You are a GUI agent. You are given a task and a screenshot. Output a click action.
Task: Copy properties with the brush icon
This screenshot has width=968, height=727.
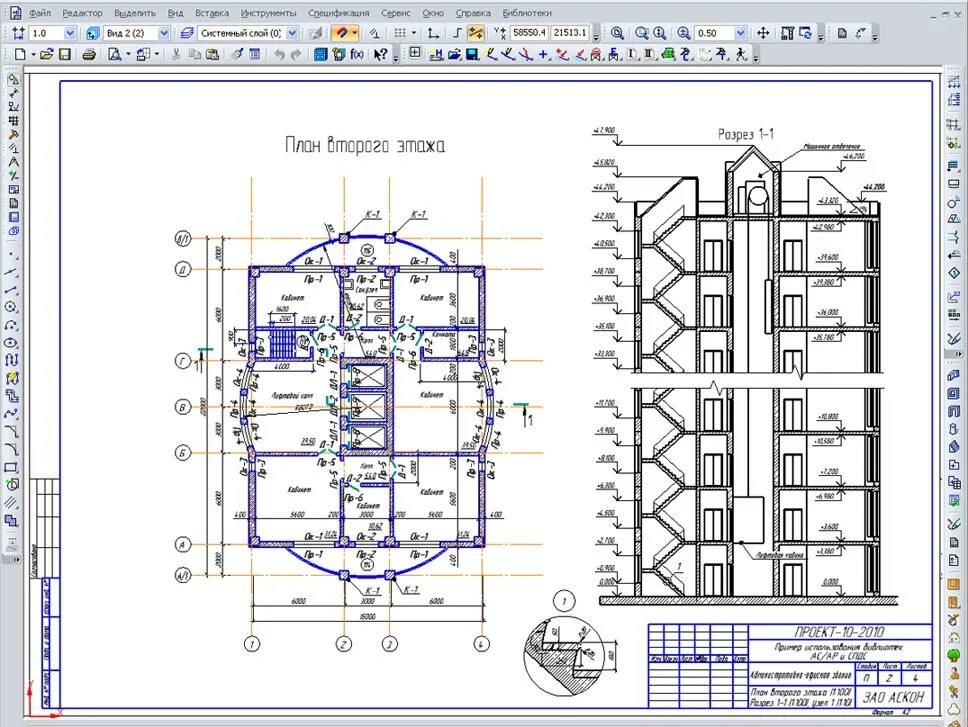tap(237, 54)
